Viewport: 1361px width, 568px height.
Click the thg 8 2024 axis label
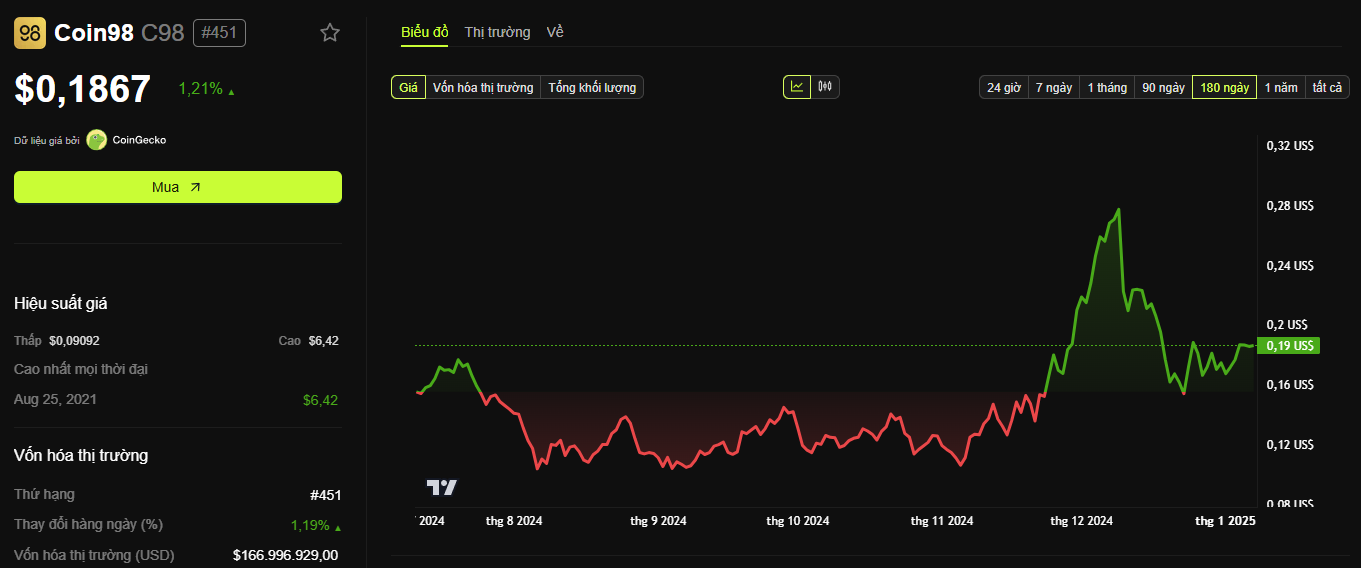point(514,521)
